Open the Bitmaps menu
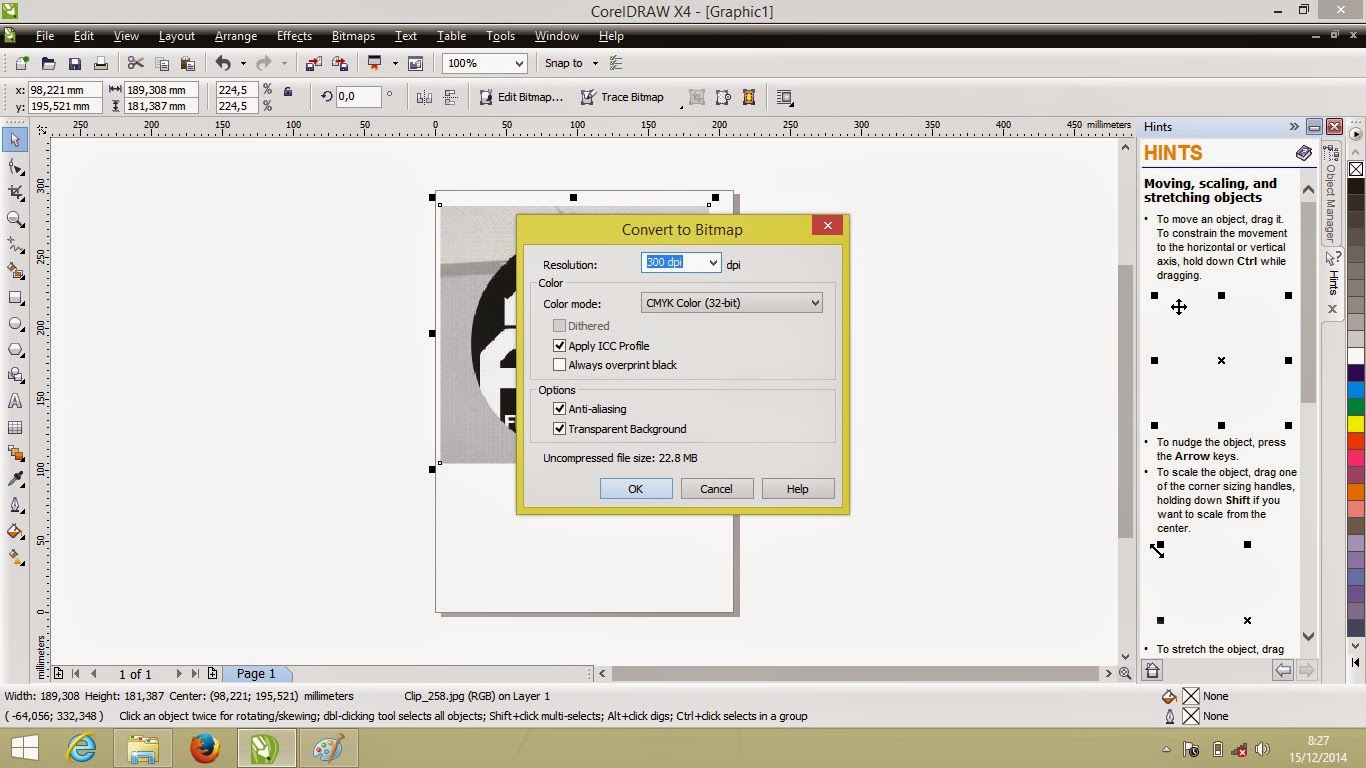 click(353, 36)
